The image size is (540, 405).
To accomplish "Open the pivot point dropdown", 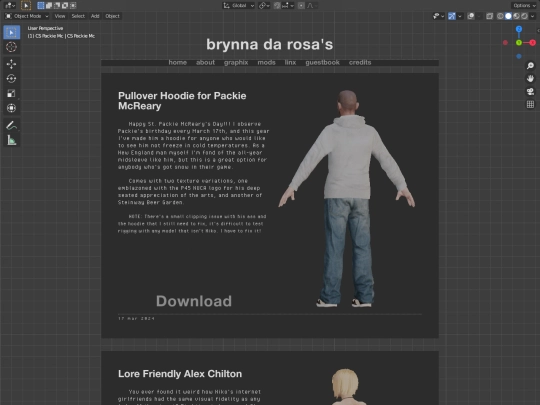I will tap(264, 6).
